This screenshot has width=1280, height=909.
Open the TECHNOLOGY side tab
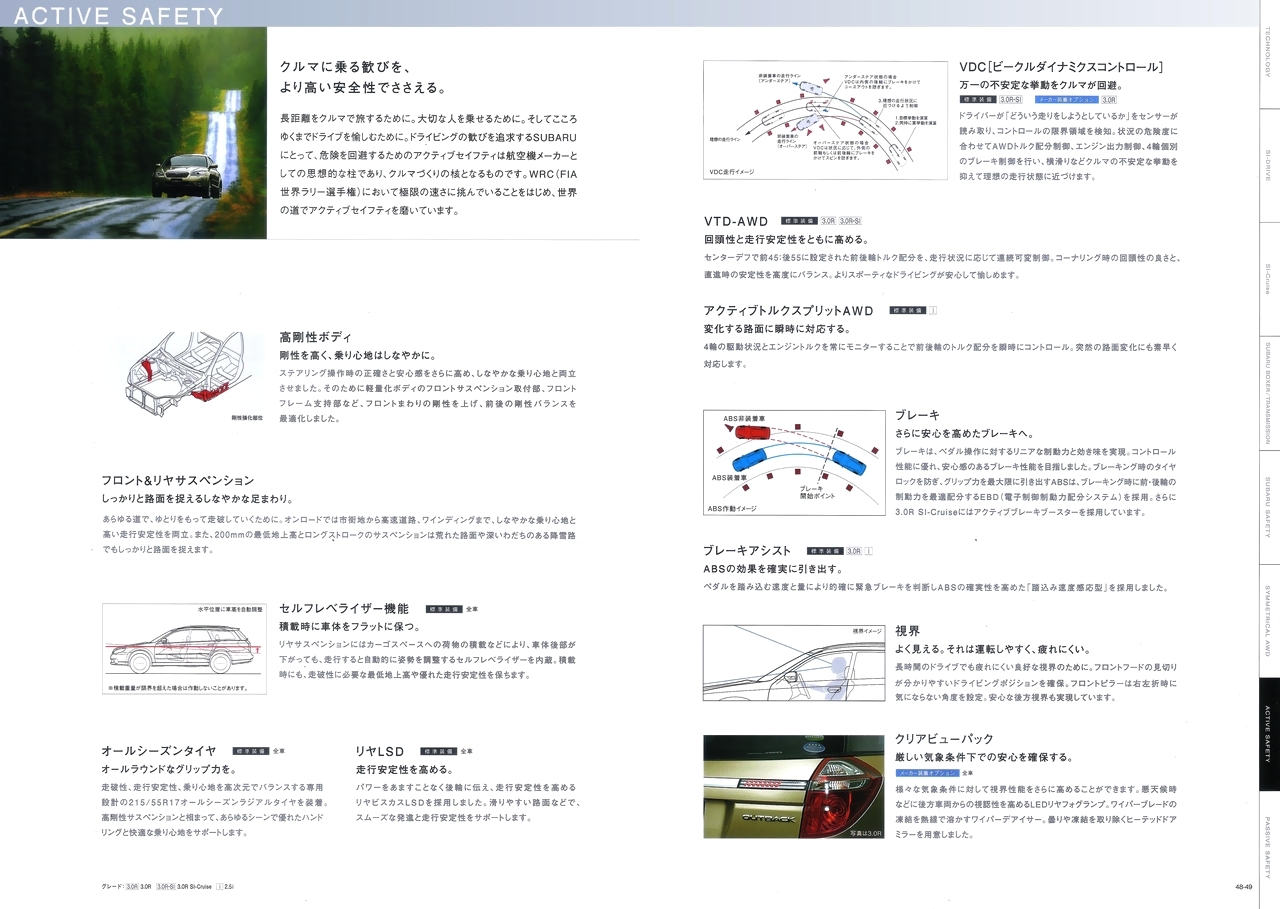(1269, 54)
